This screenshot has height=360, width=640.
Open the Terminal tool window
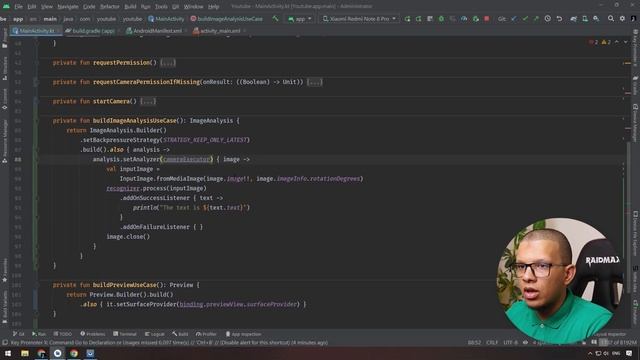(x=124, y=334)
